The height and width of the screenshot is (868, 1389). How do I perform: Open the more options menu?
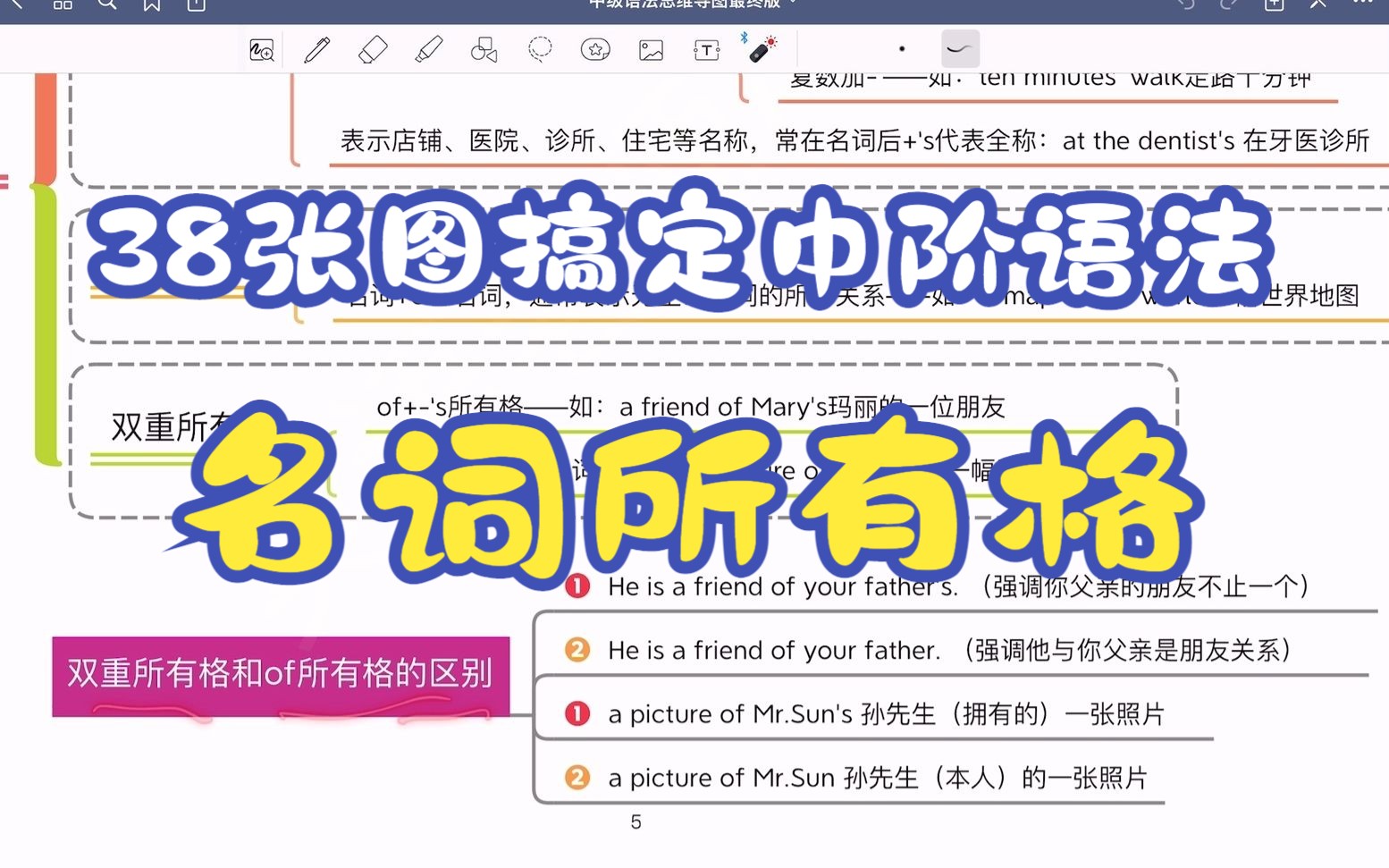[1364, 4]
